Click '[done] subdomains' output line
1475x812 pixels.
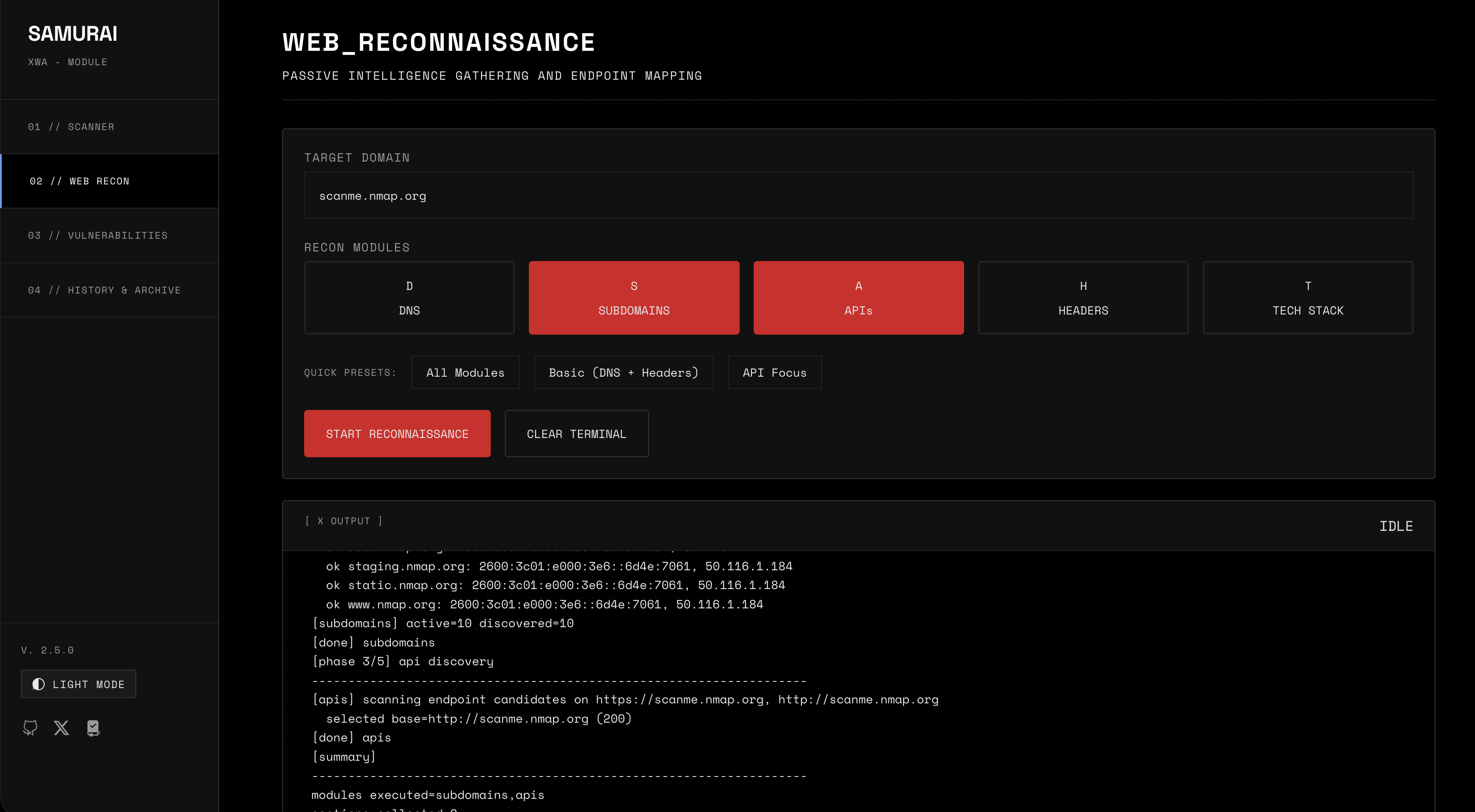pyautogui.click(x=374, y=642)
